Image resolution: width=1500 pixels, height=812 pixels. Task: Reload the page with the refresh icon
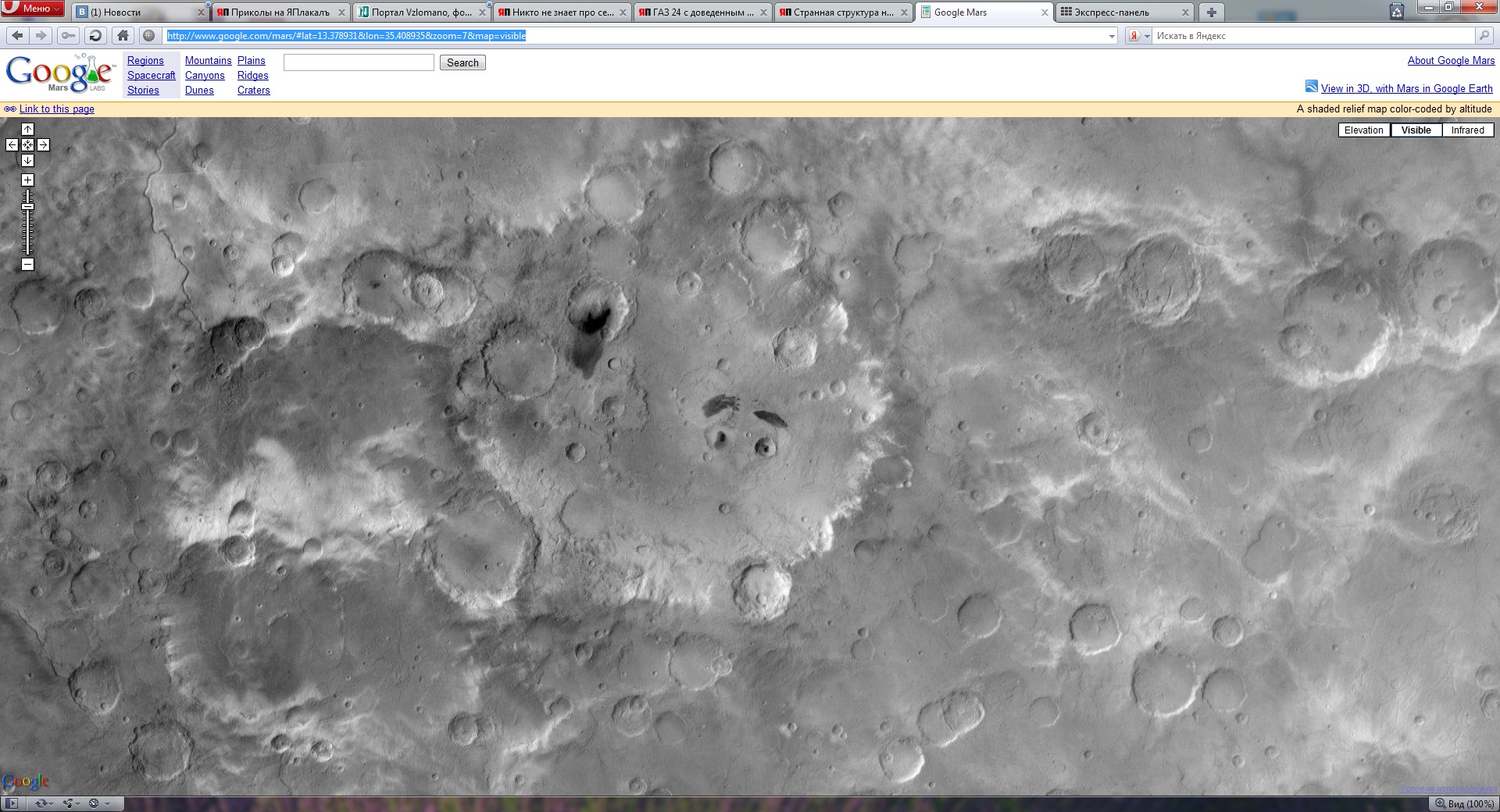[95, 35]
